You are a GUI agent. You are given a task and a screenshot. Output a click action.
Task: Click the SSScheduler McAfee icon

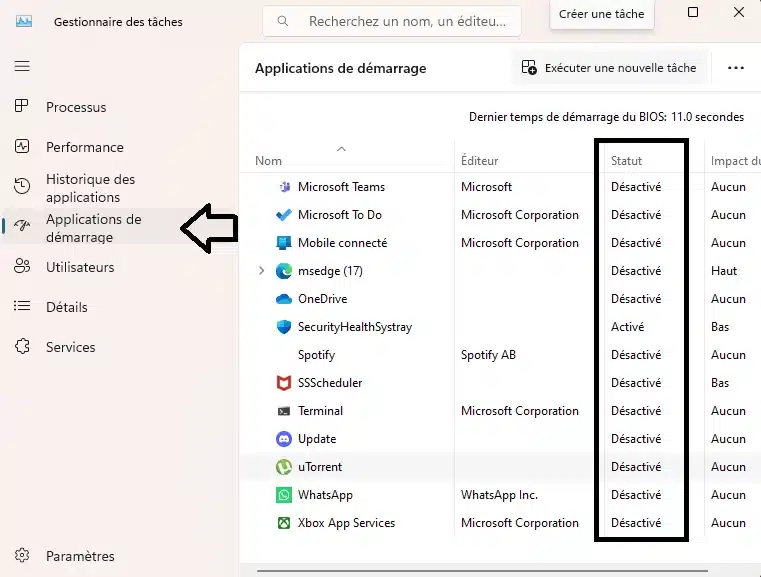click(284, 383)
